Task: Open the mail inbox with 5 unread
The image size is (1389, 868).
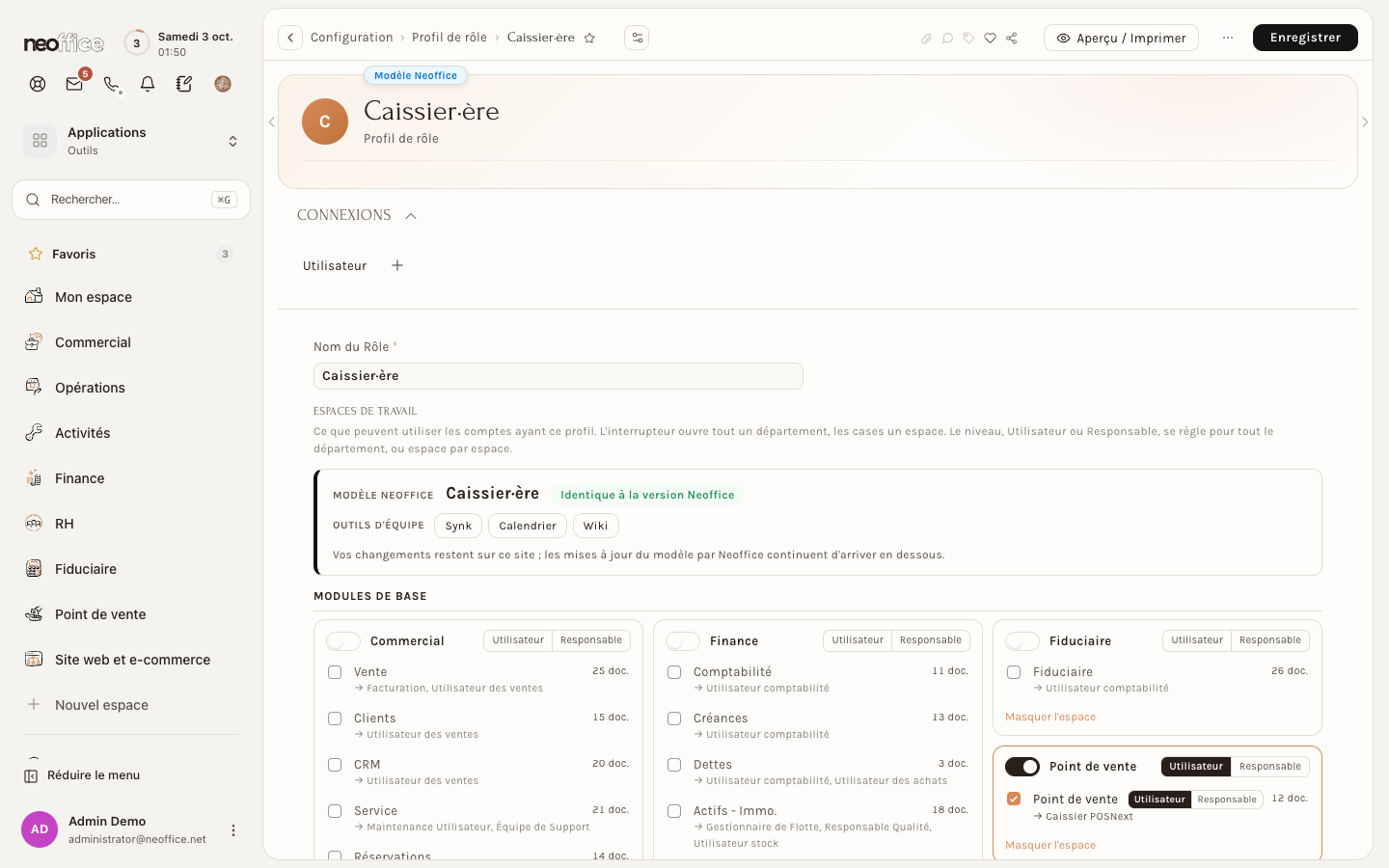Action: click(x=74, y=84)
